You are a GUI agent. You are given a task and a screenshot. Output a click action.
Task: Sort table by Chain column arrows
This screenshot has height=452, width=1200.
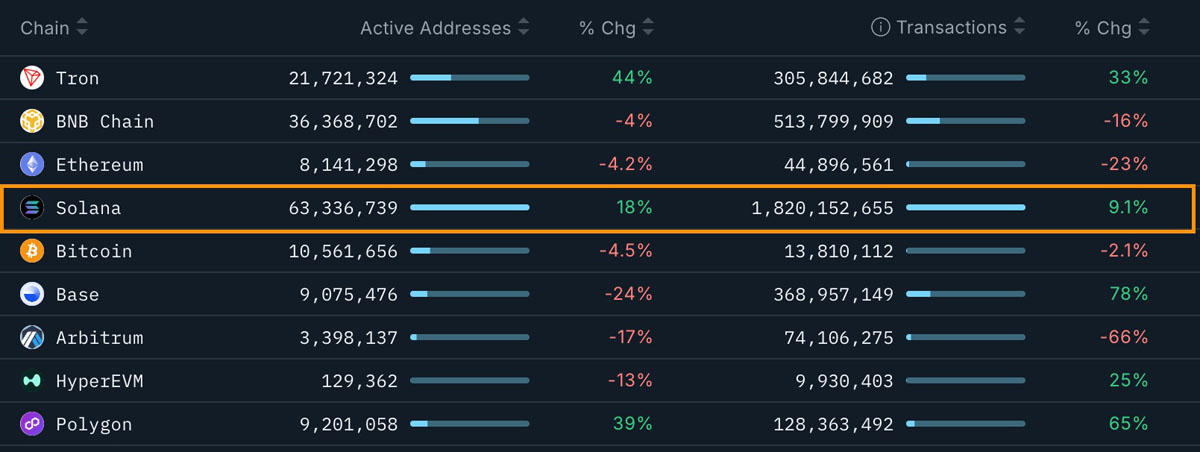[82, 28]
